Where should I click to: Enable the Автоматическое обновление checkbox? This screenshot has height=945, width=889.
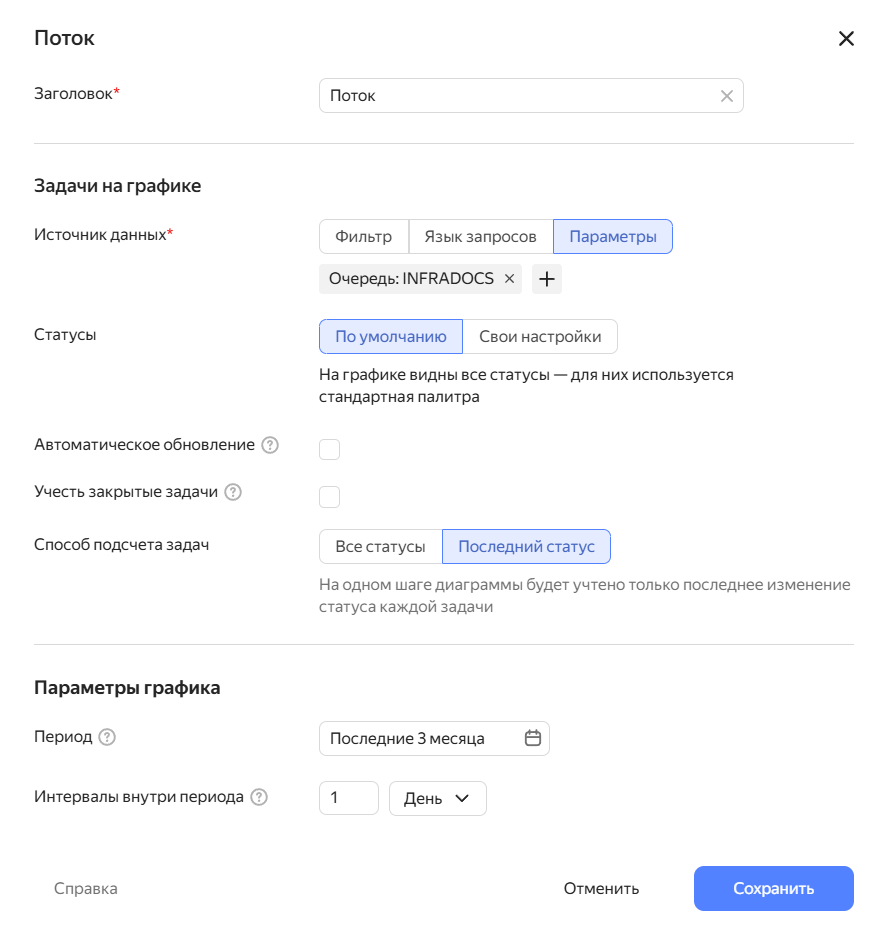click(x=330, y=450)
